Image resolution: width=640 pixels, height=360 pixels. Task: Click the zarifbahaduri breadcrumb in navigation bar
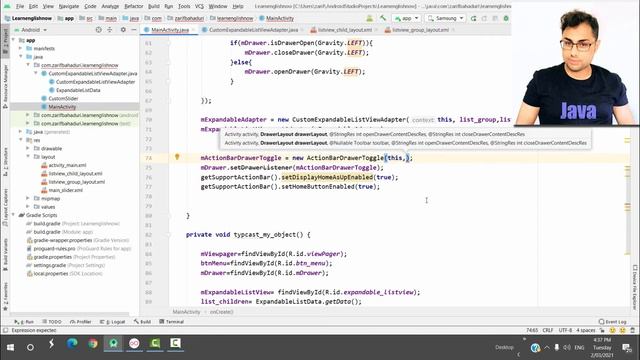[189, 18]
